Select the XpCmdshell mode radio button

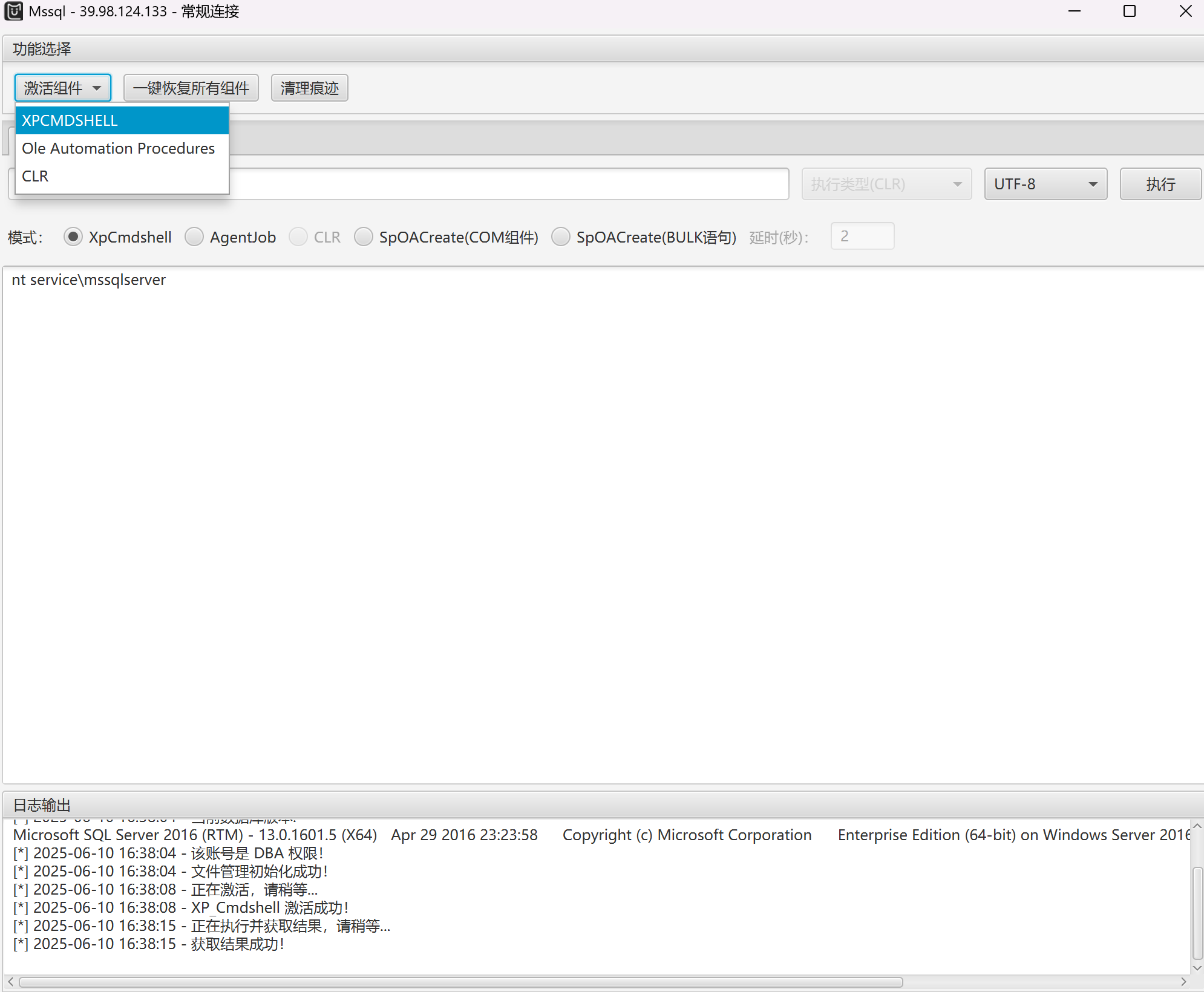pyautogui.click(x=73, y=237)
